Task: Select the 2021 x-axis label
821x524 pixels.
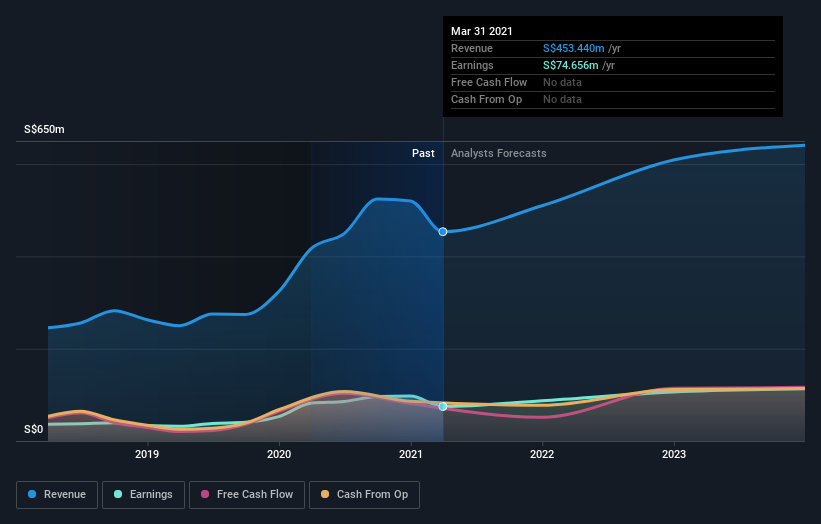Action: pyautogui.click(x=410, y=454)
